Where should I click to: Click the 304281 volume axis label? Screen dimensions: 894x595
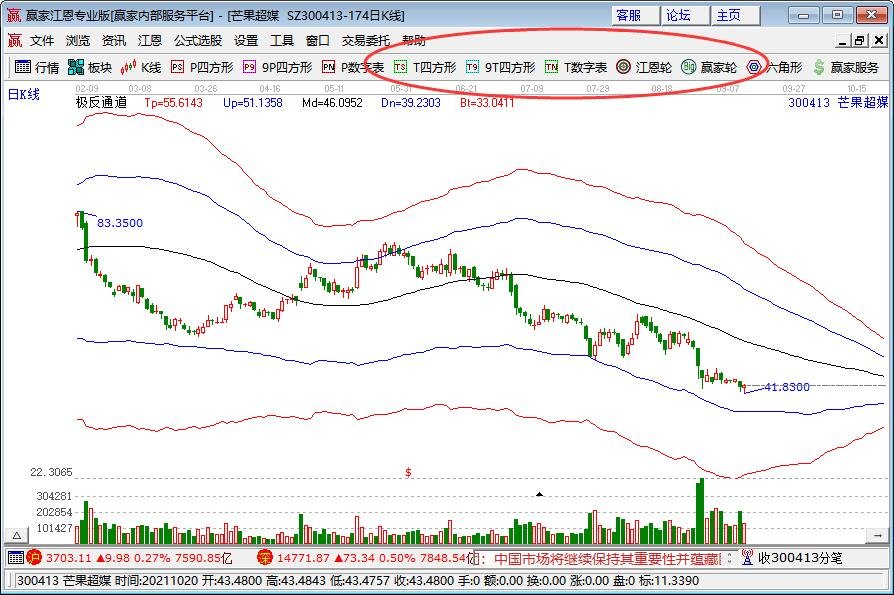pos(54,496)
